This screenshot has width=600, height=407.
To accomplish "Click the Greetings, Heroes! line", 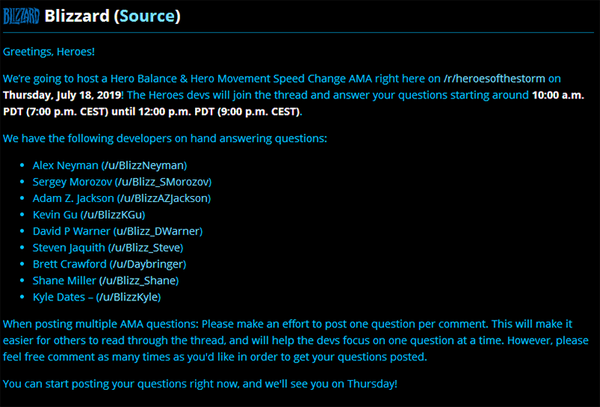I will tap(49, 52).
